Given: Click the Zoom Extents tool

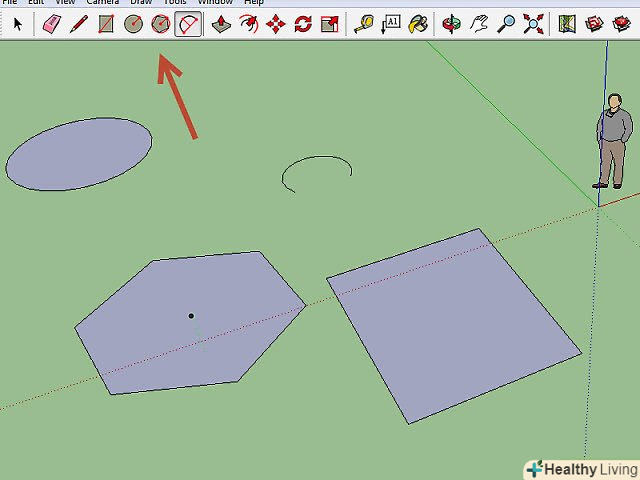Looking at the screenshot, I should [533, 24].
